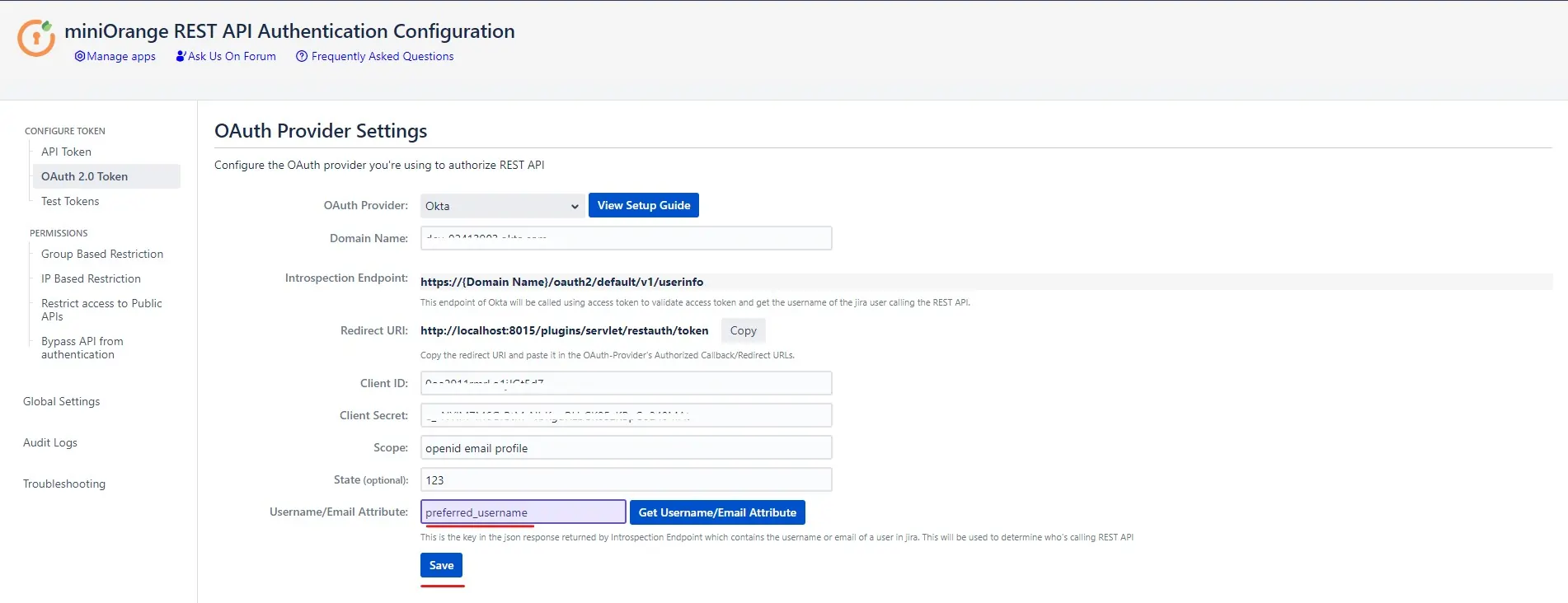Focus the Client ID field
This screenshot has height=603, width=1568.
click(626, 383)
